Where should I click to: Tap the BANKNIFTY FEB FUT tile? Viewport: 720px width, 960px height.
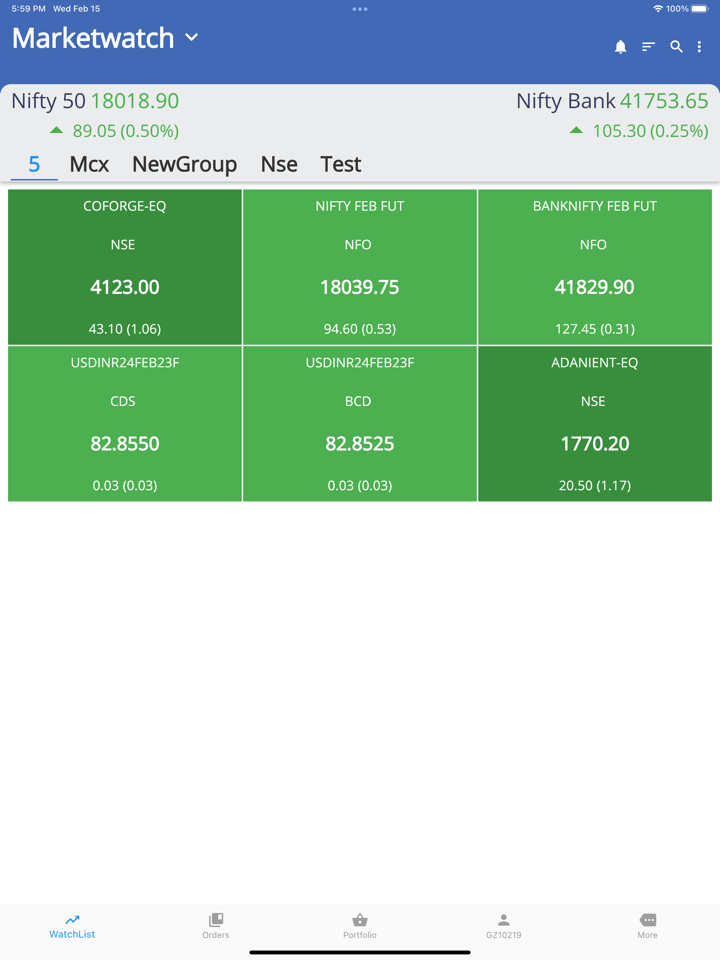[x=595, y=267]
